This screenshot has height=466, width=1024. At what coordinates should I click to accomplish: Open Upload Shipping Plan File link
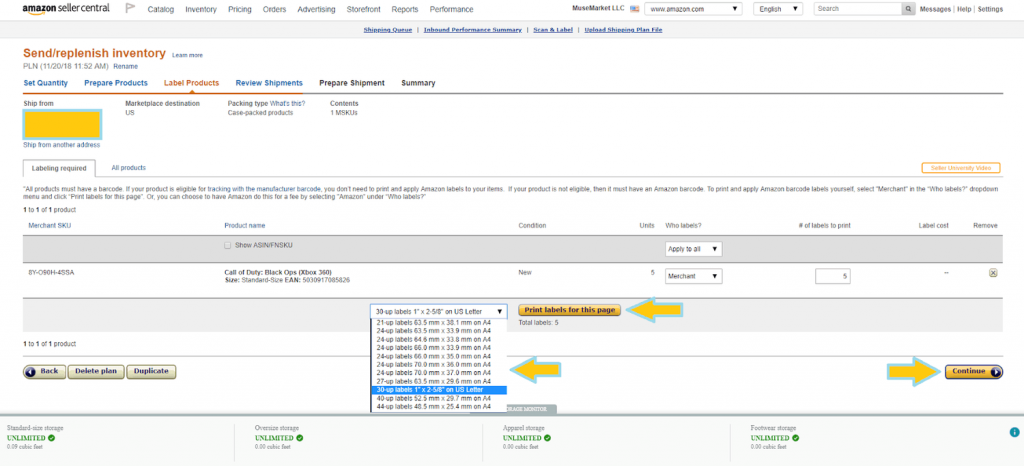coord(623,30)
